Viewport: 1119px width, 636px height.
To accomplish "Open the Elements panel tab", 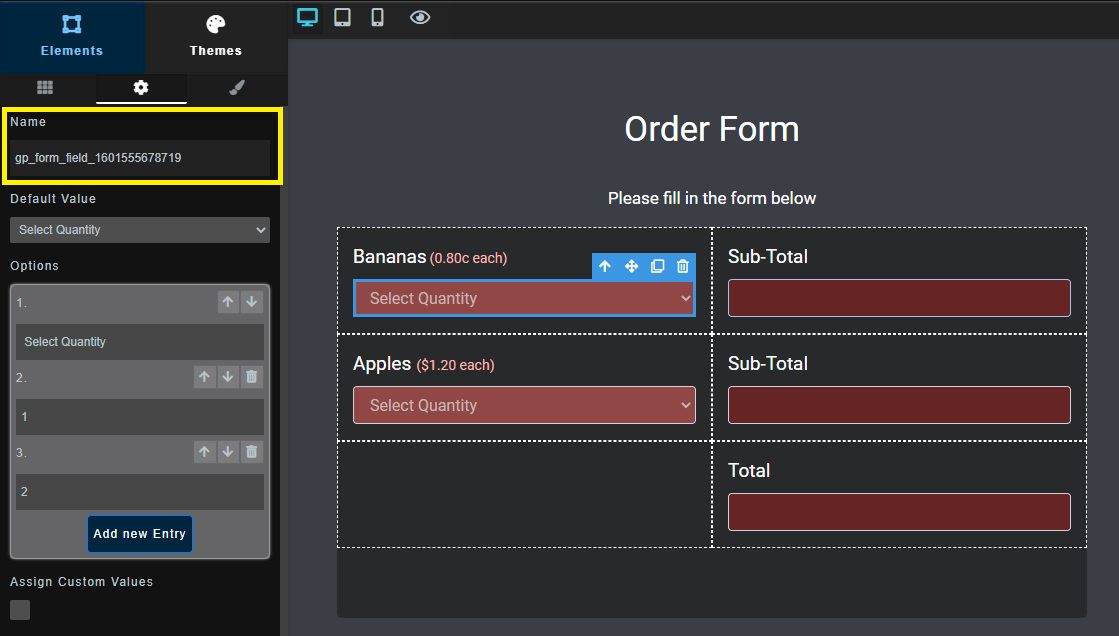I will [72, 36].
